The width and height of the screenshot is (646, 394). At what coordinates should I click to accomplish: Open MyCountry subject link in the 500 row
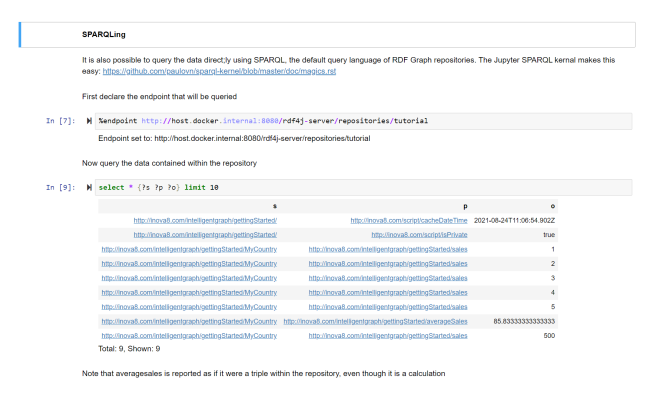(189, 336)
